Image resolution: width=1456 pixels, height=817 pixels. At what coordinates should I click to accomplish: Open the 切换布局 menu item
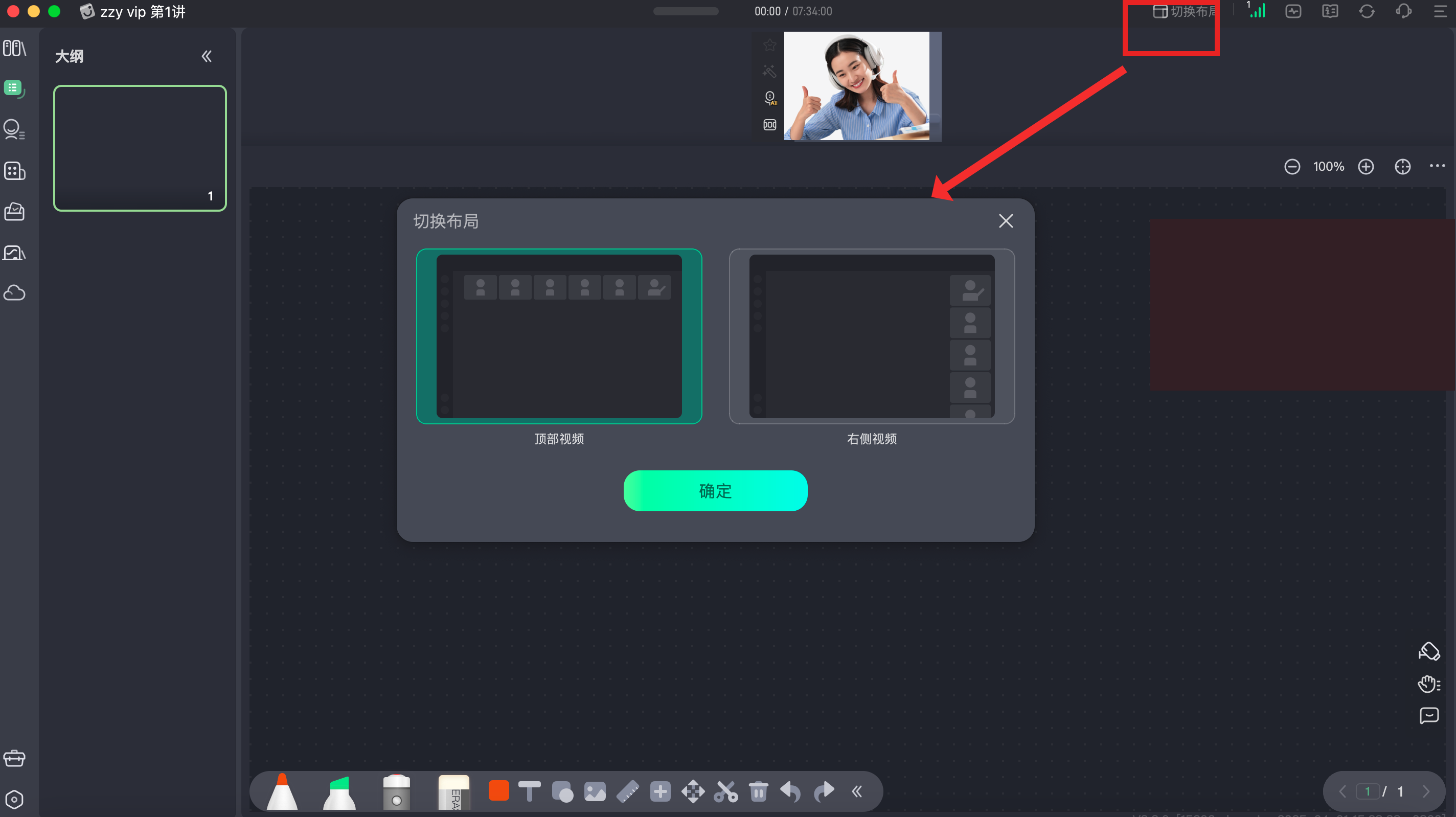click(1184, 11)
